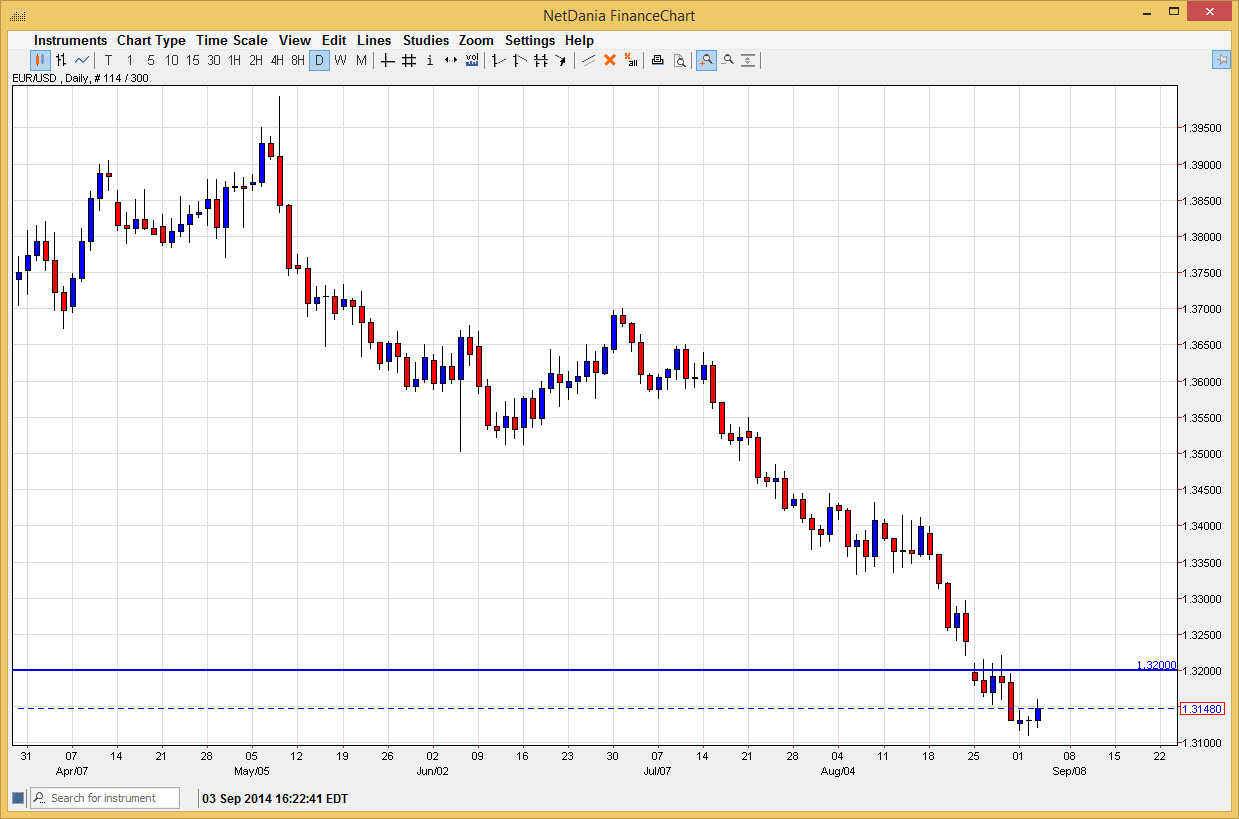
Task: Select the 1H timeframe button
Action: tap(234, 60)
